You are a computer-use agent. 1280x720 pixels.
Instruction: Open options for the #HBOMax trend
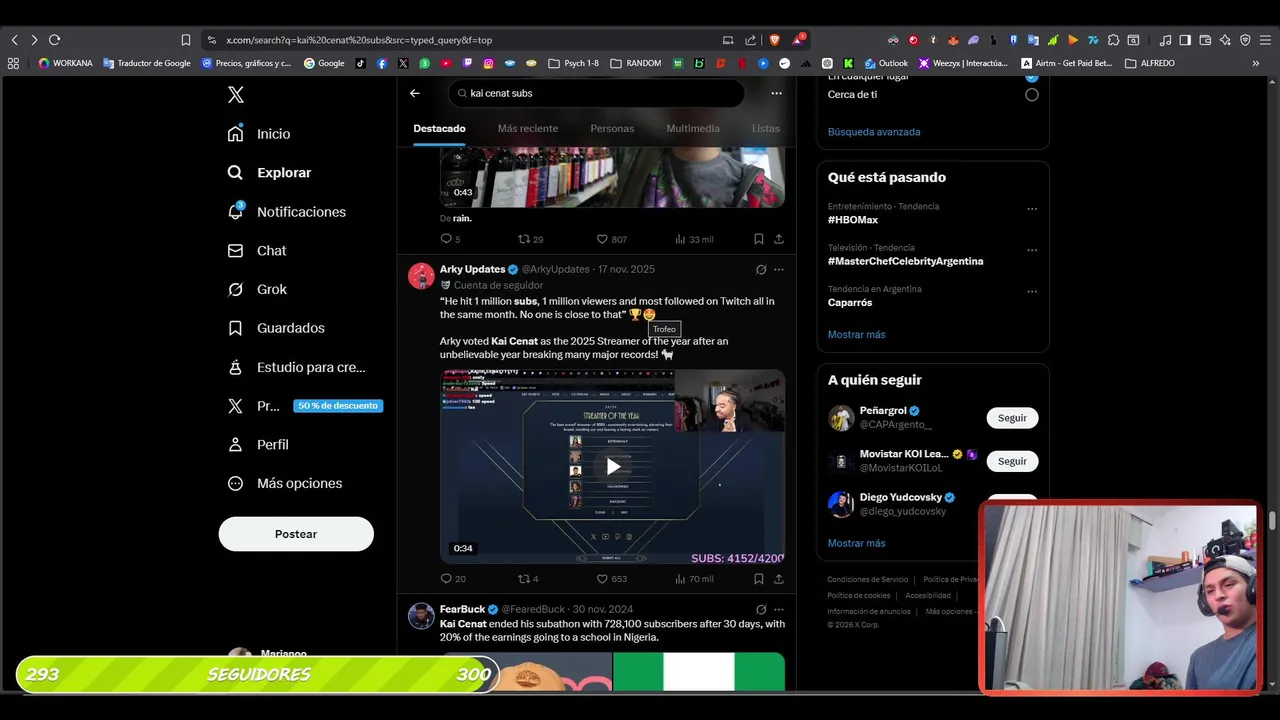tap(1031, 209)
